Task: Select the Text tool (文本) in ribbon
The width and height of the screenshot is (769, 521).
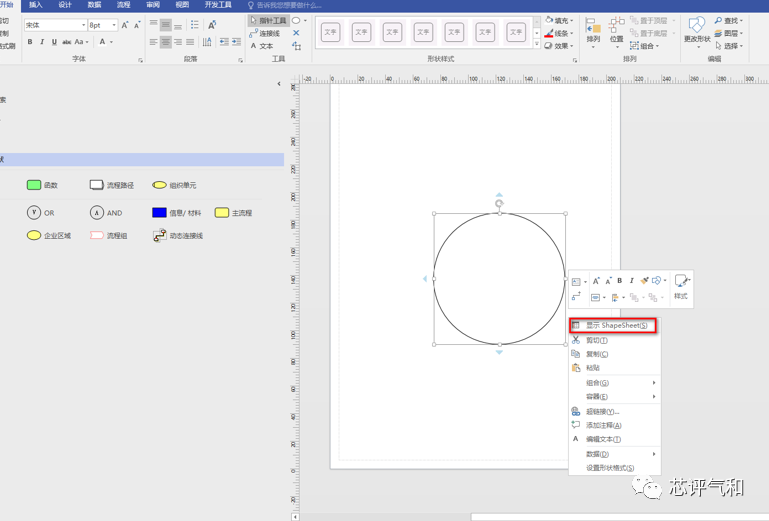Action: [261, 46]
